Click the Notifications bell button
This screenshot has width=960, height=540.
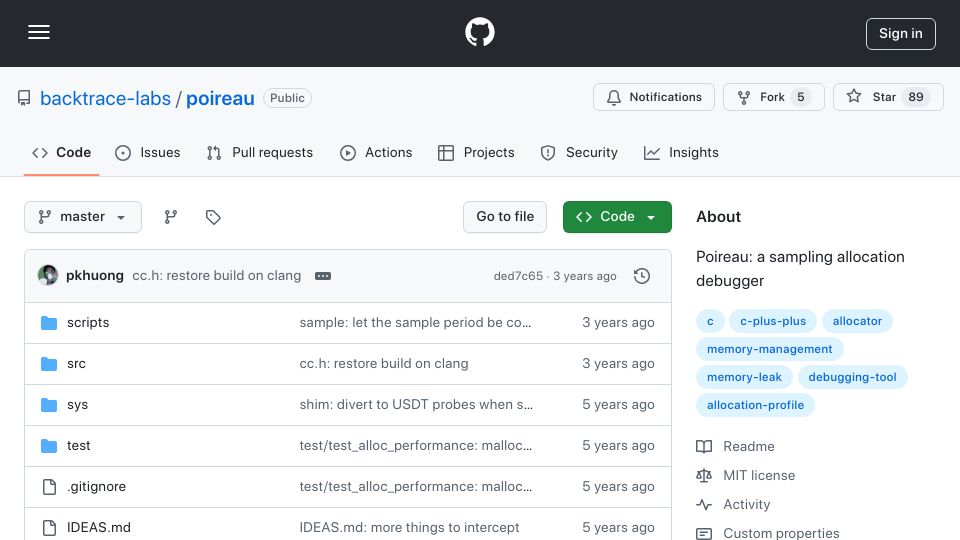pyautogui.click(x=653, y=97)
